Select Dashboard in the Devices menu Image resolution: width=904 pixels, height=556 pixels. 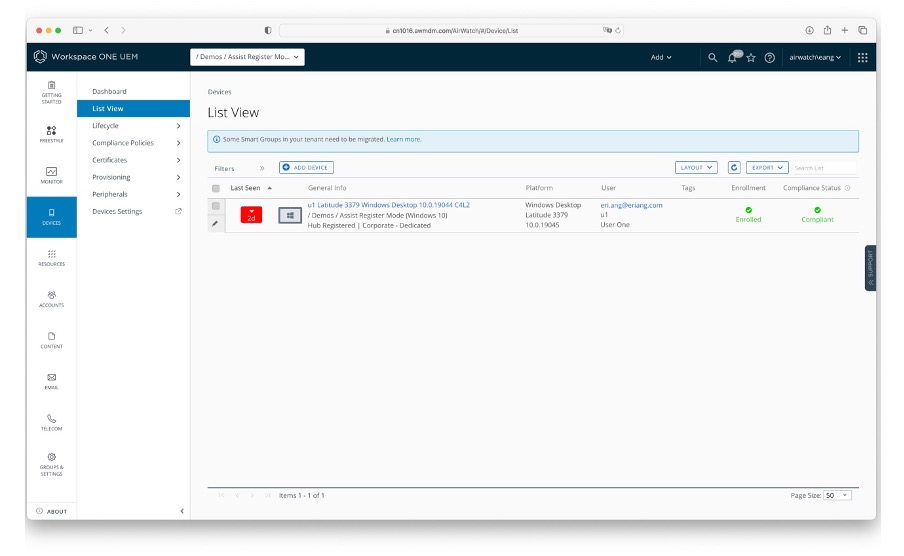tap(109, 91)
